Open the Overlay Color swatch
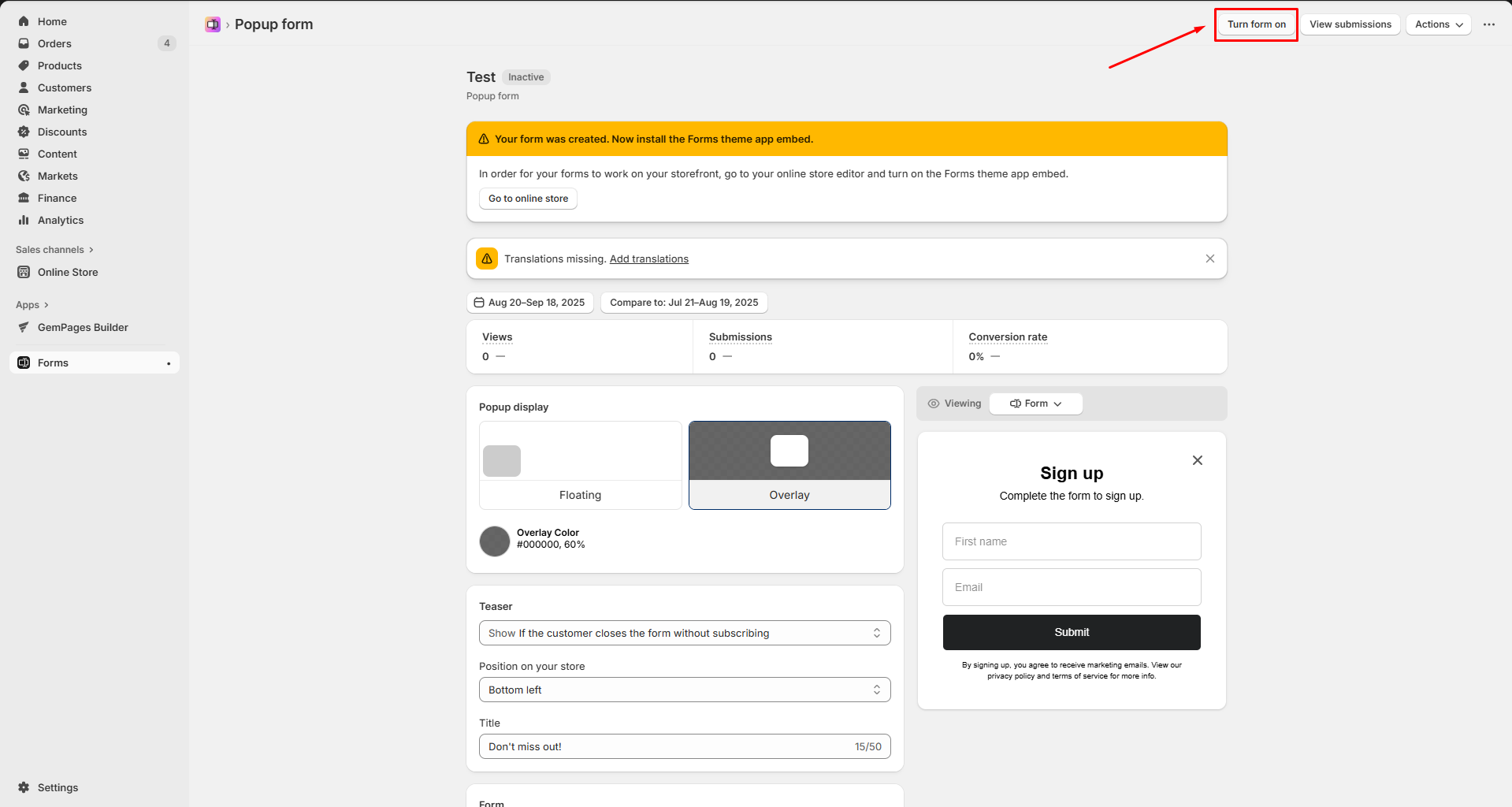The image size is (1512, 807). point(495,541)
